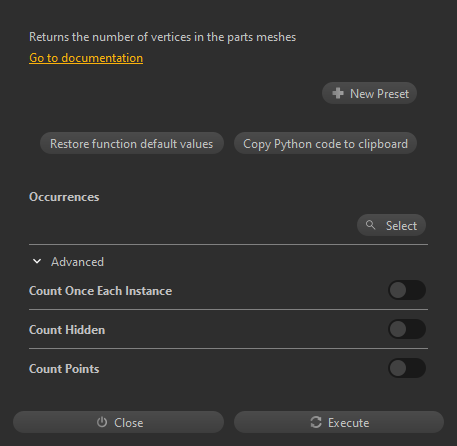This screenshot has height=446, width=457.
Task: Click the Count Once Each Instance label
Action: (x=100, y=291)
